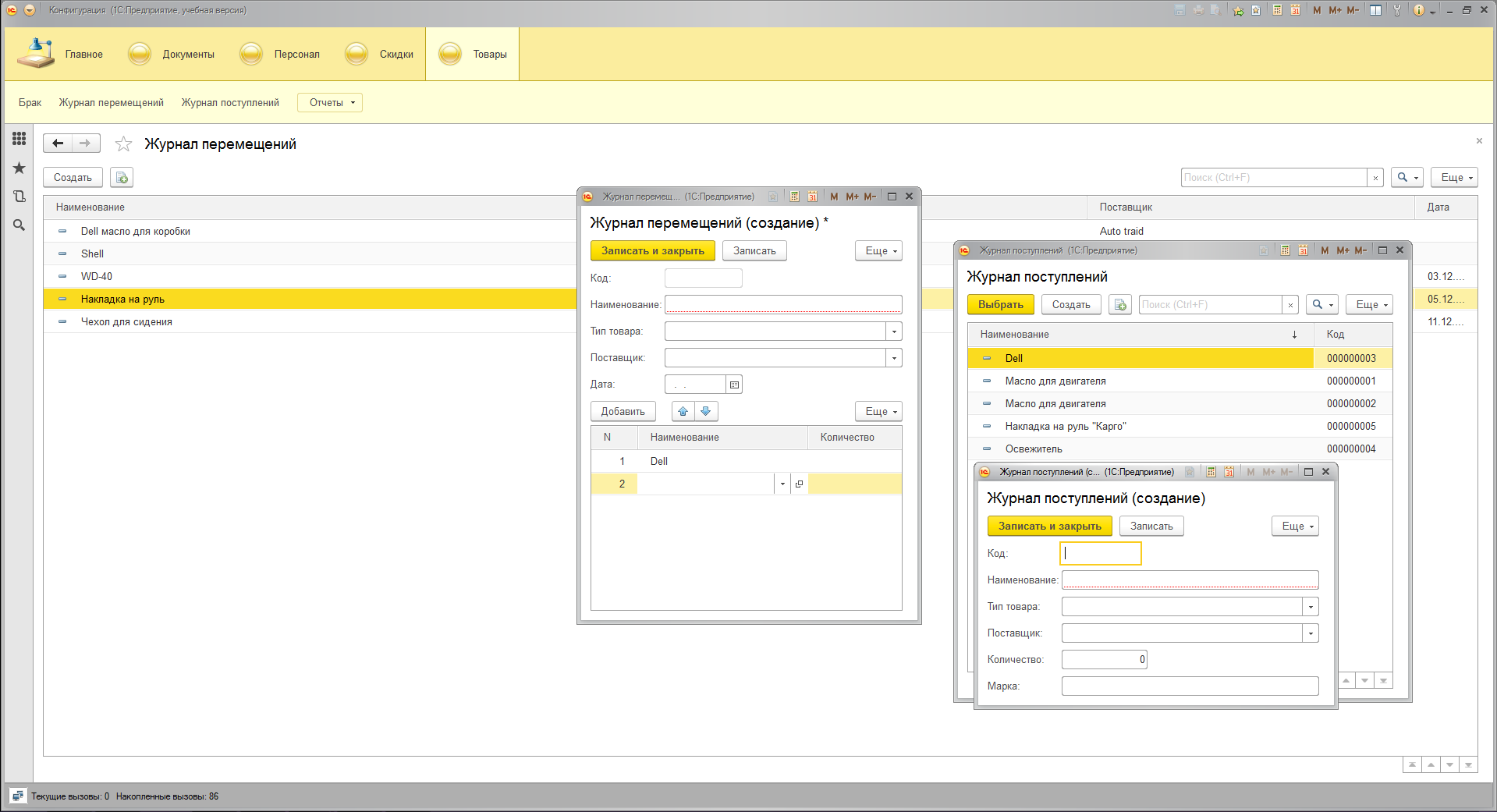Click the Добавить button
The width and height of the screenshot is (1497, 812).
click(623, 411)
